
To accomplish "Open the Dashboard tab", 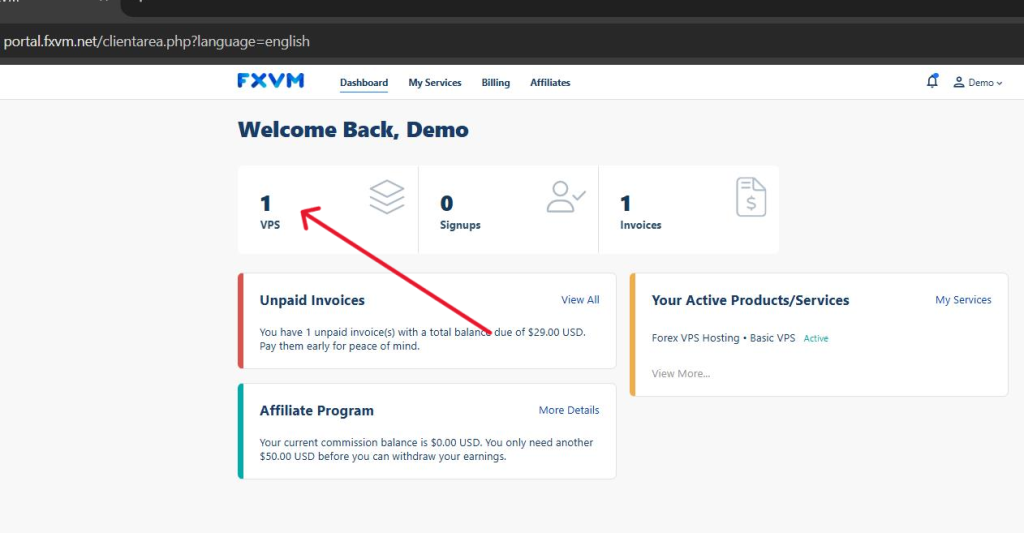I will tap(363, 83).
